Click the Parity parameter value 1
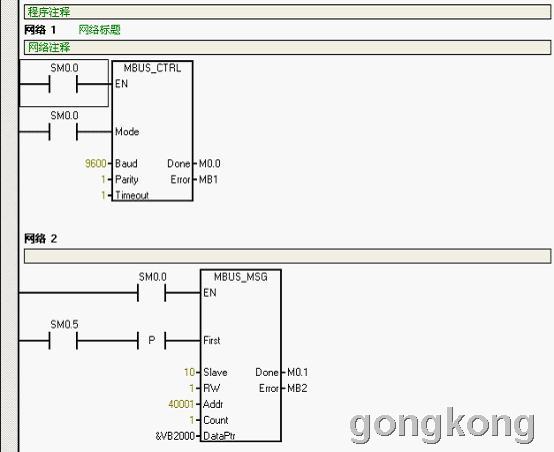This screenshot has width=554, height=452. 104,179
